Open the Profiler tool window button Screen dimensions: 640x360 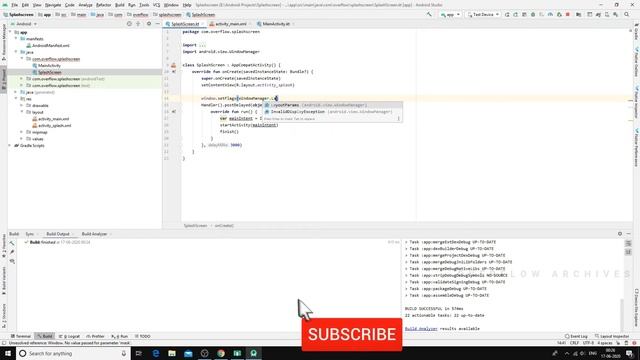tap(96, 336)
